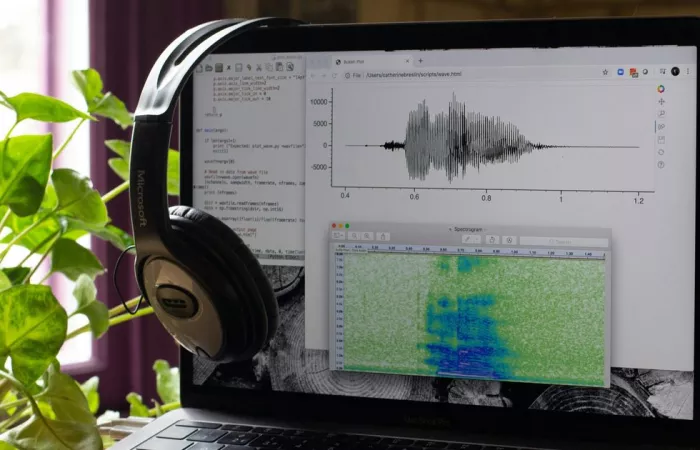The width and height of the screenshot is (700, 450).
Task: Click the Reset plot icon in plot toolbar
Action: point(661,152)
